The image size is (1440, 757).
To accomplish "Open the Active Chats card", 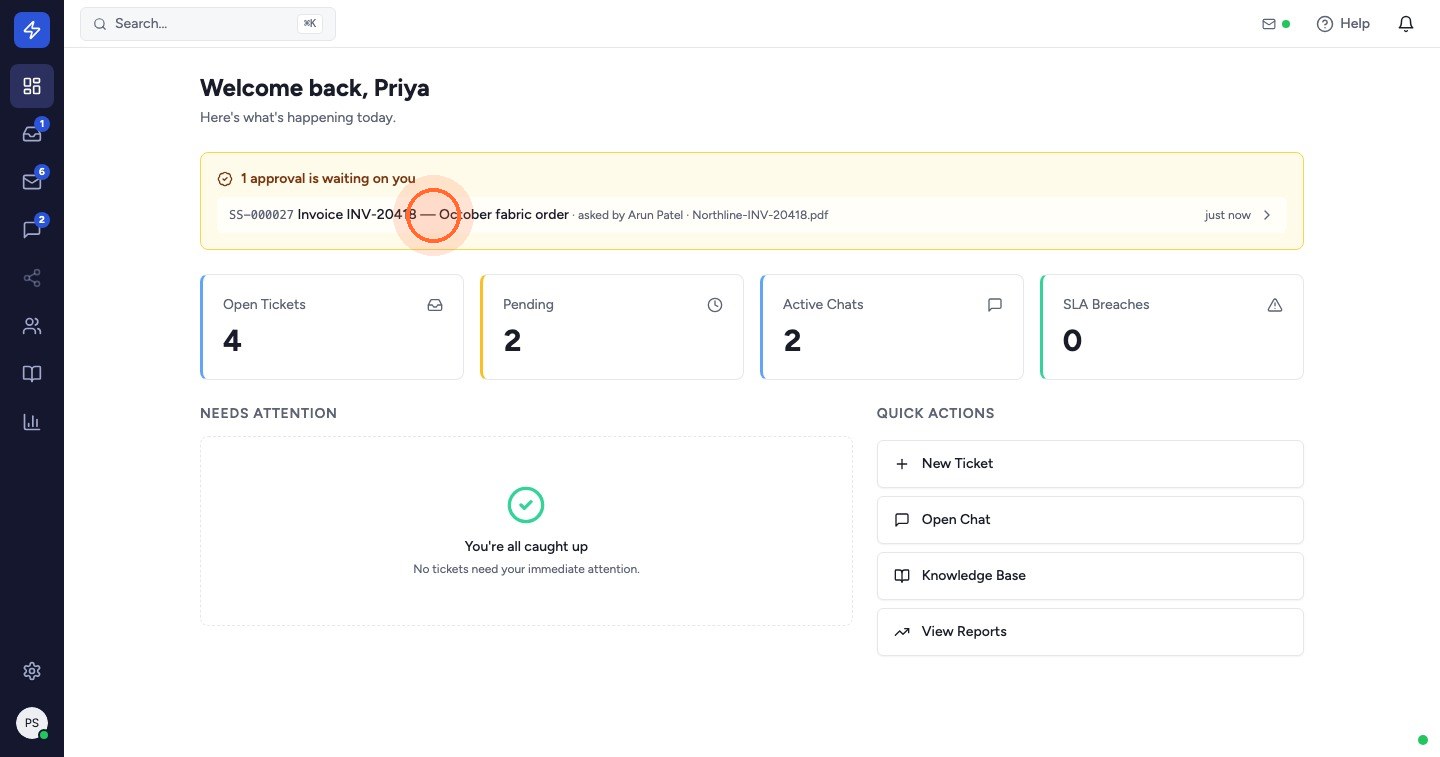I will pos(892,327).
